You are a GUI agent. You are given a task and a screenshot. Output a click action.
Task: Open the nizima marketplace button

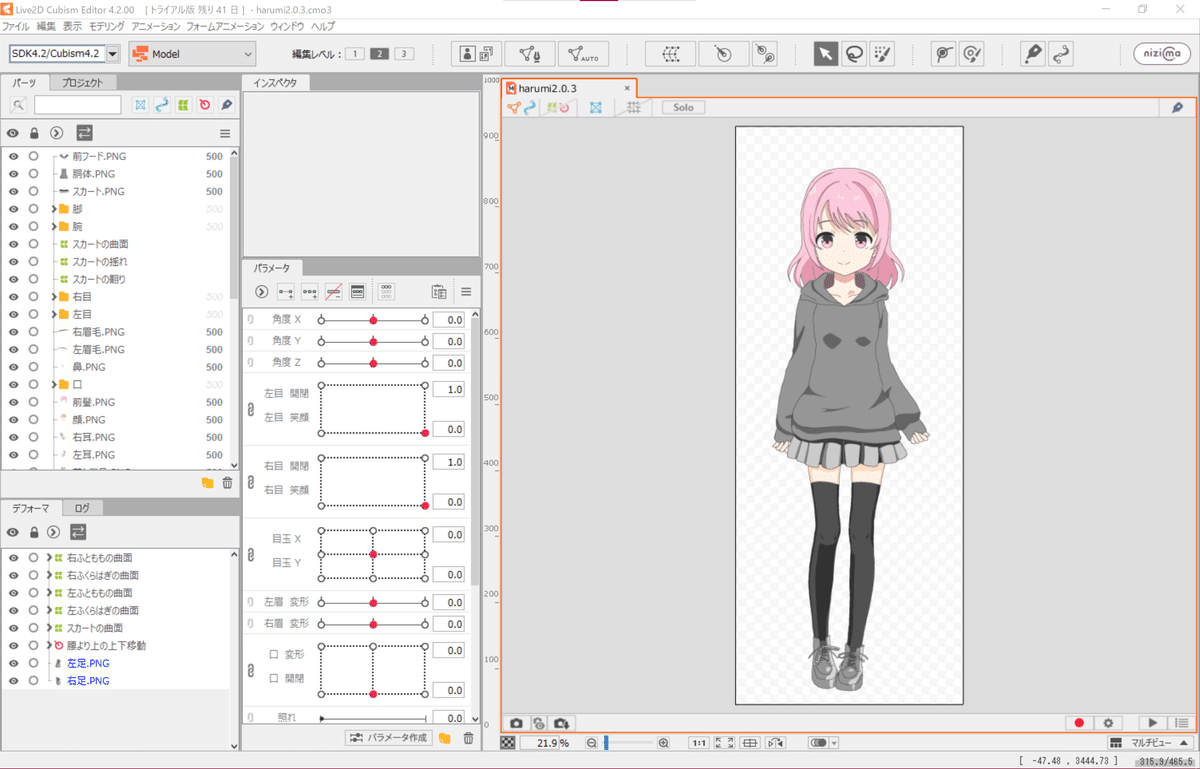(x=1162, y=54)
